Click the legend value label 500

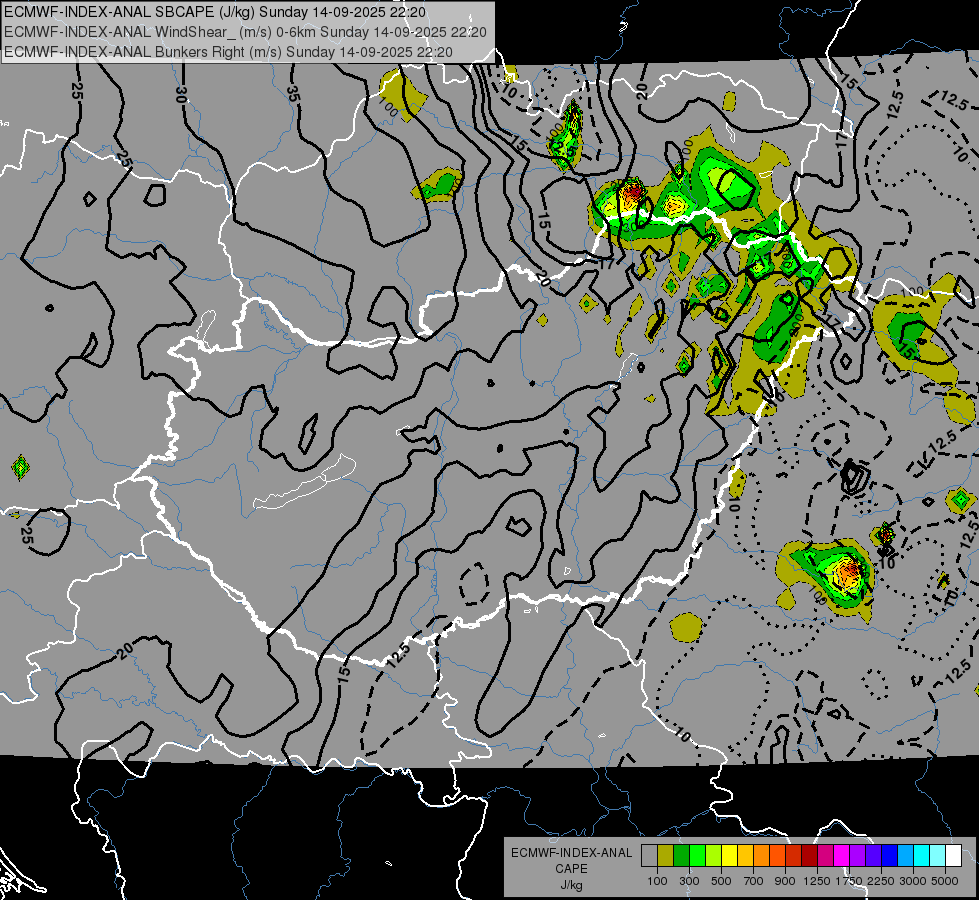721,881
